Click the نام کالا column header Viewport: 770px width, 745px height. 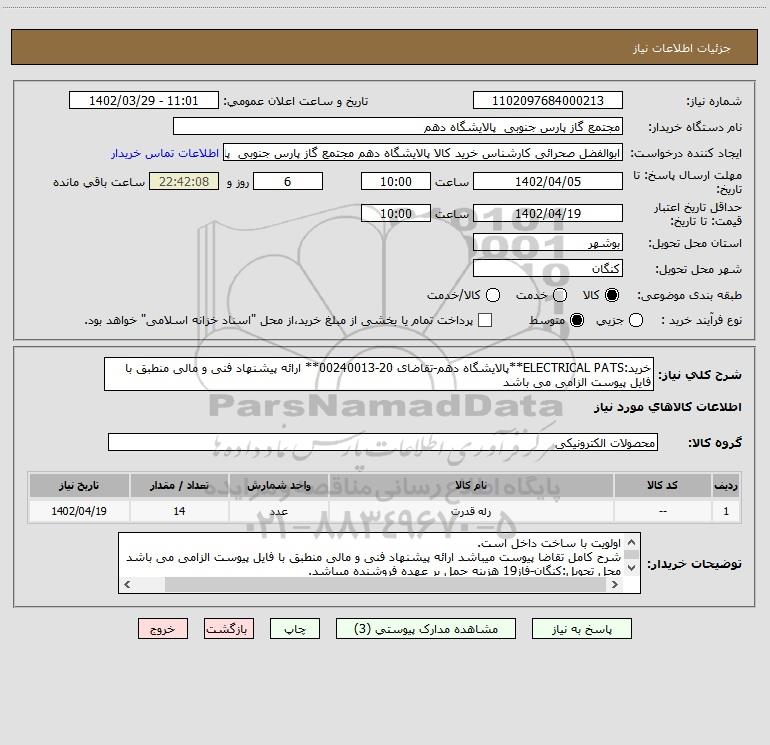pos(471,486)
